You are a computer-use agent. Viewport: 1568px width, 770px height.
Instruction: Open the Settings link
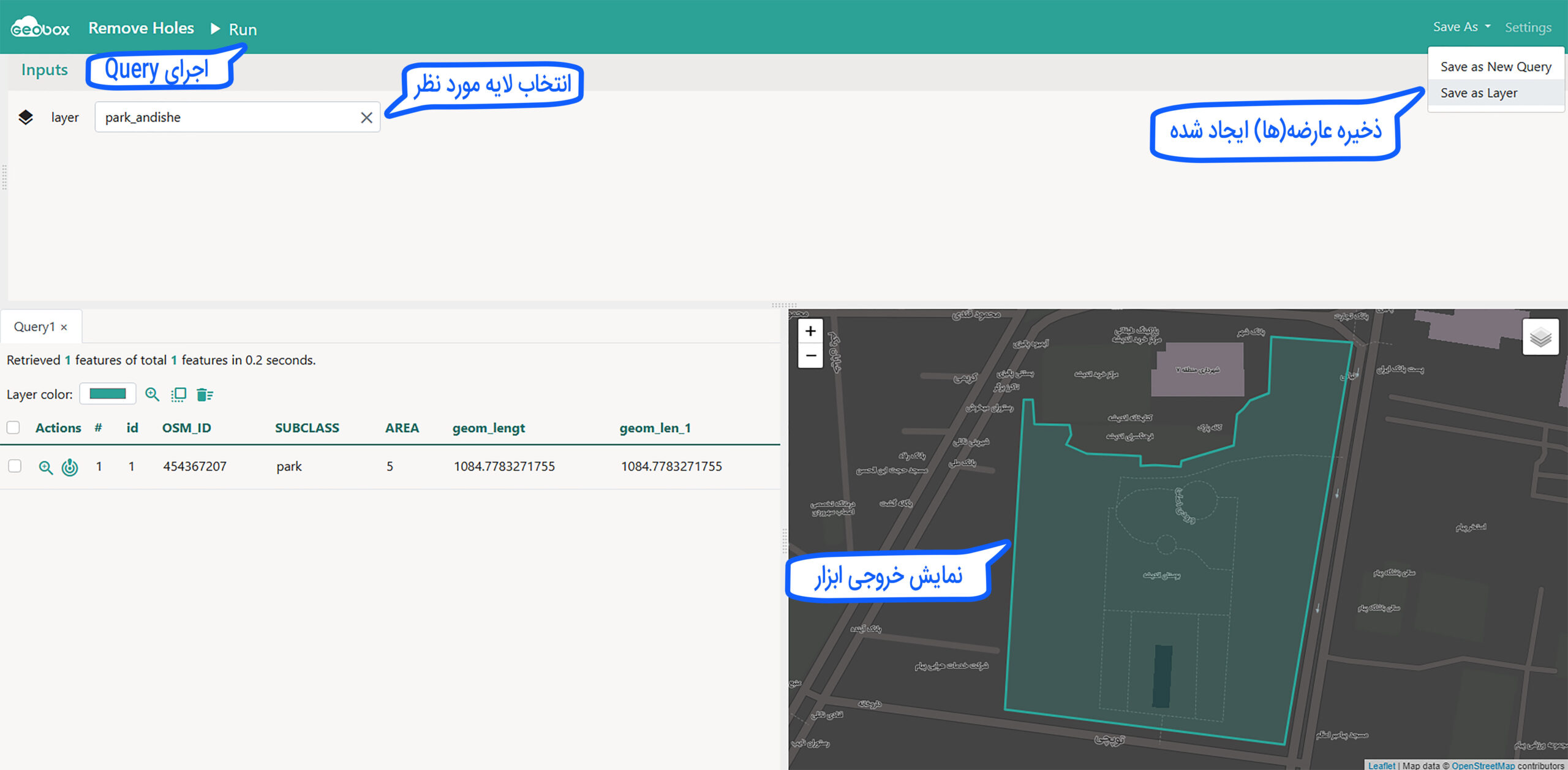coord(1528,27)
